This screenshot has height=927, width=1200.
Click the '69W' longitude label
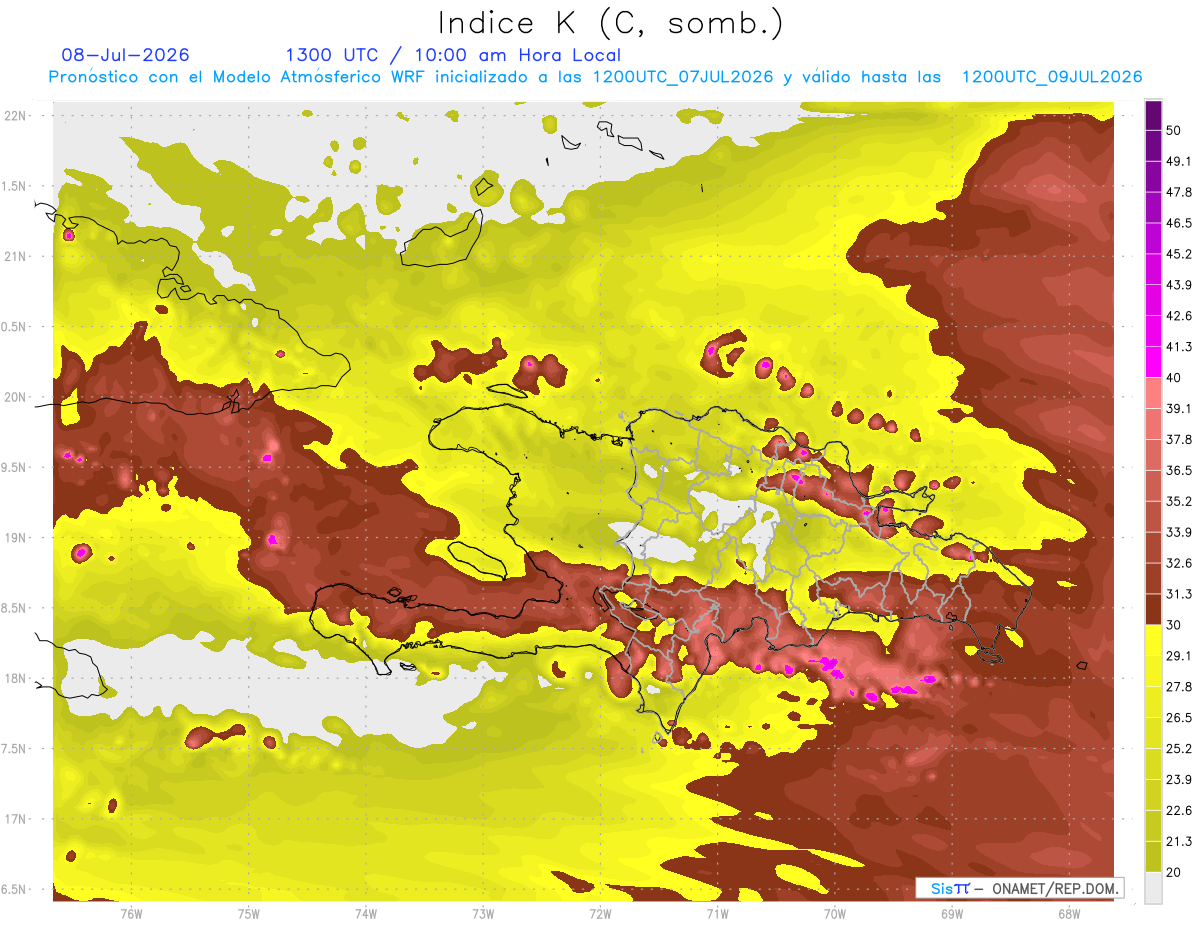click(x=952, y=914)
